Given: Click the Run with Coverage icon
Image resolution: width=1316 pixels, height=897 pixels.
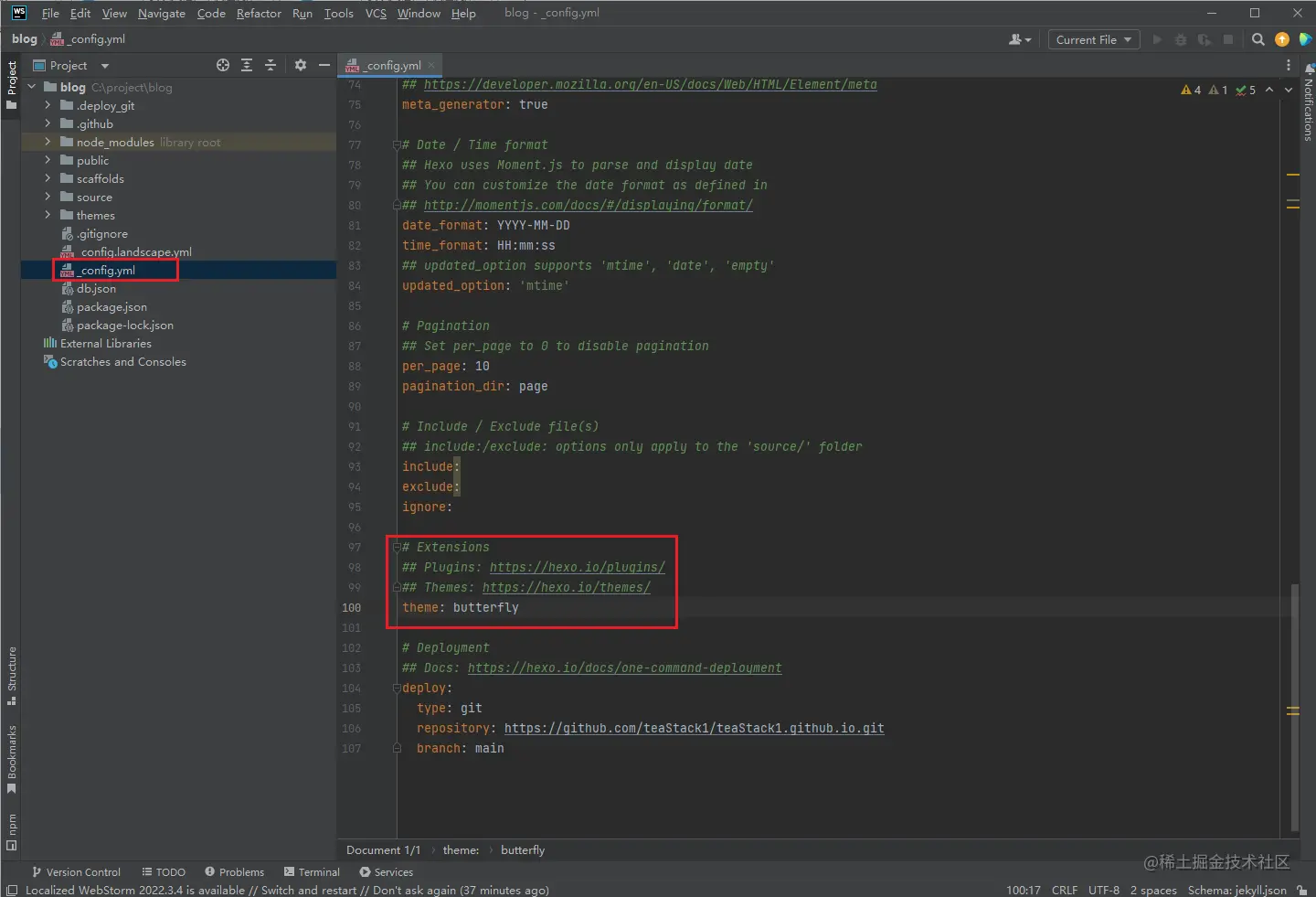Looking at the screenshot, I should tap(1205, 39).
